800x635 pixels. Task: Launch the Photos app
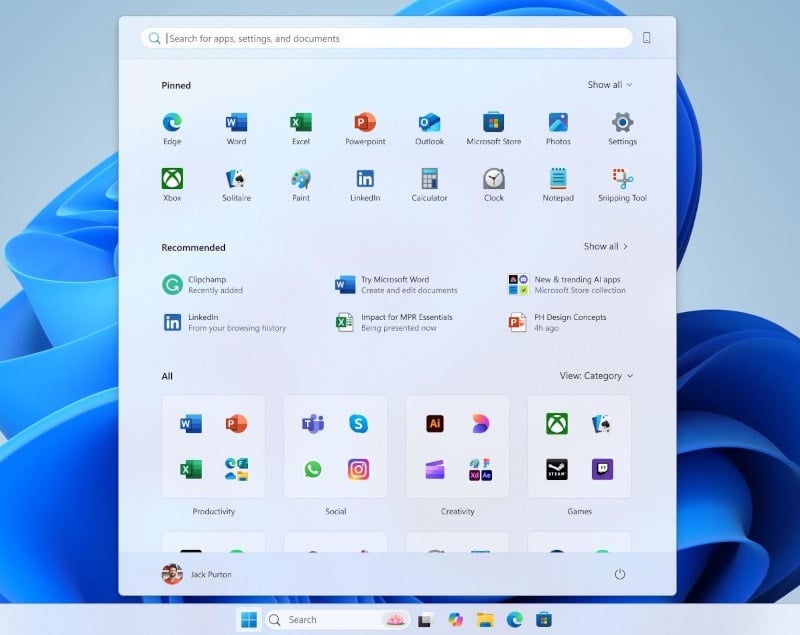coord(558,129)
